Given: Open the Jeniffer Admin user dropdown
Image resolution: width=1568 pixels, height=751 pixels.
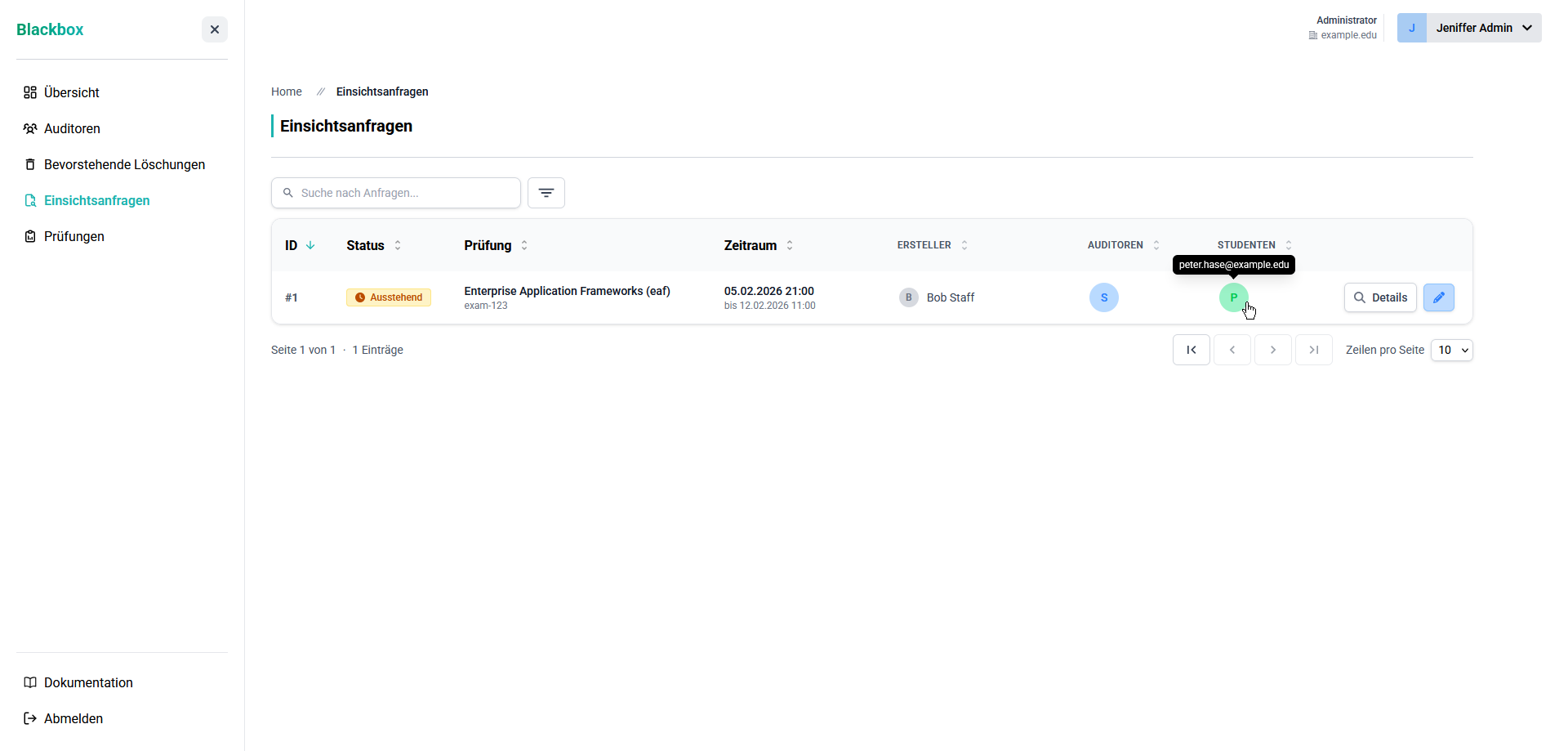Looking at the screenshot, I should click(1469, 28).
